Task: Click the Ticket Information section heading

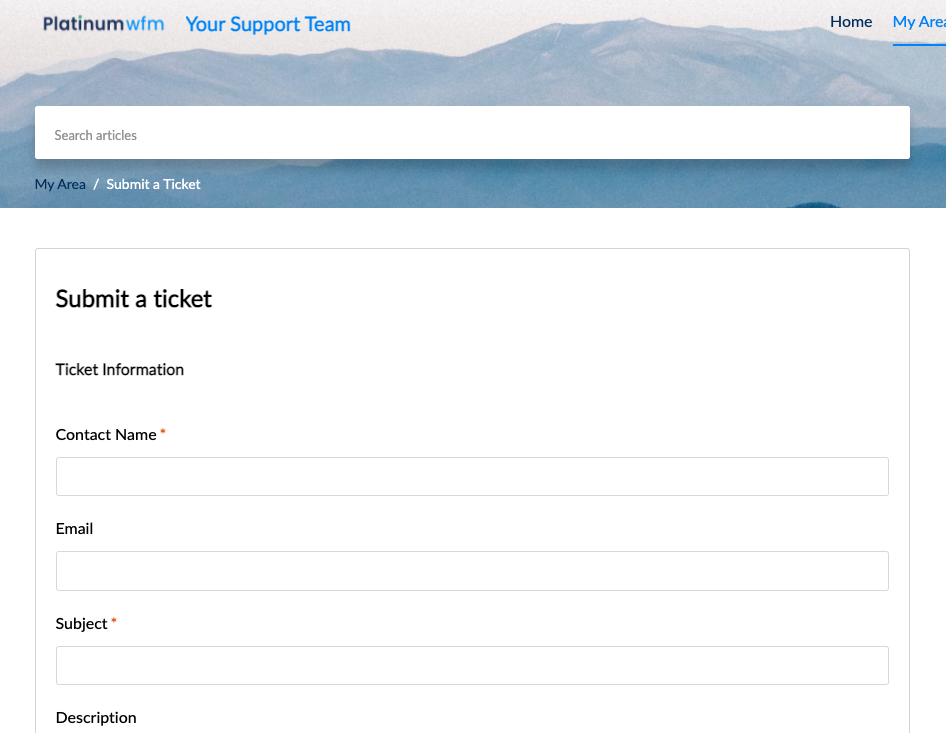Action: point(119,370)
